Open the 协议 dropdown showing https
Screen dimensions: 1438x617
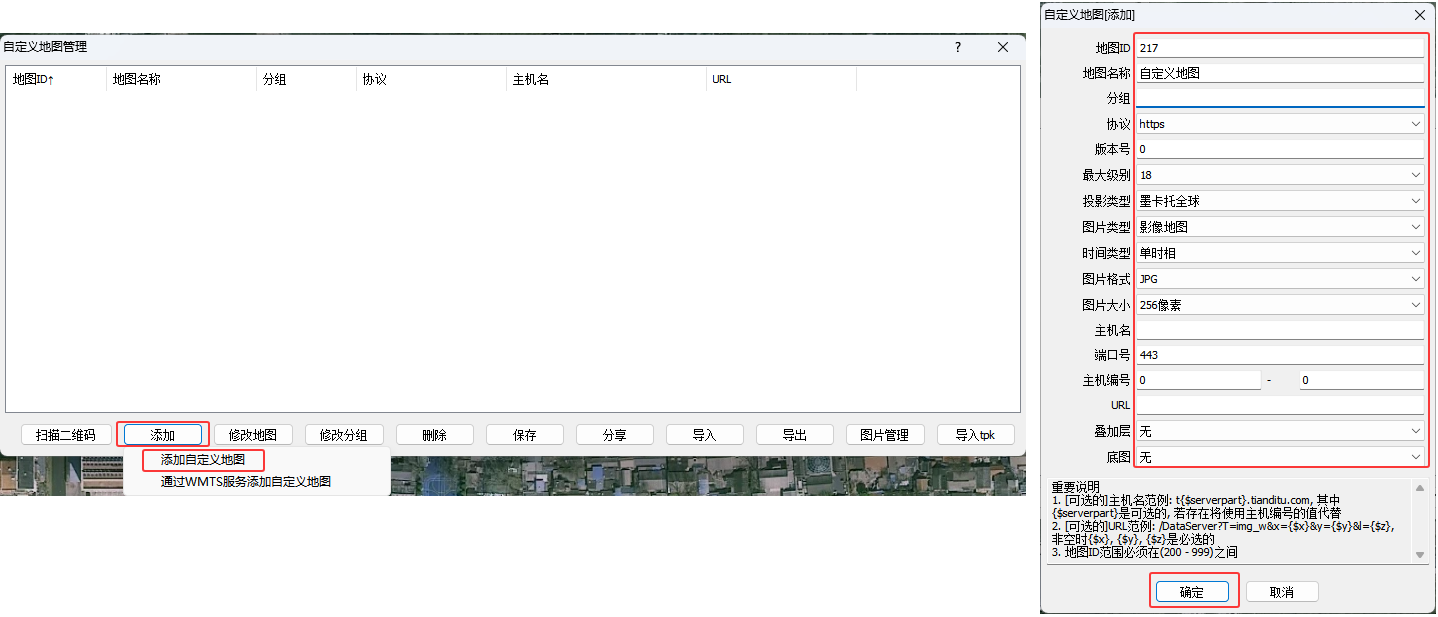(x=1279, y=124)
